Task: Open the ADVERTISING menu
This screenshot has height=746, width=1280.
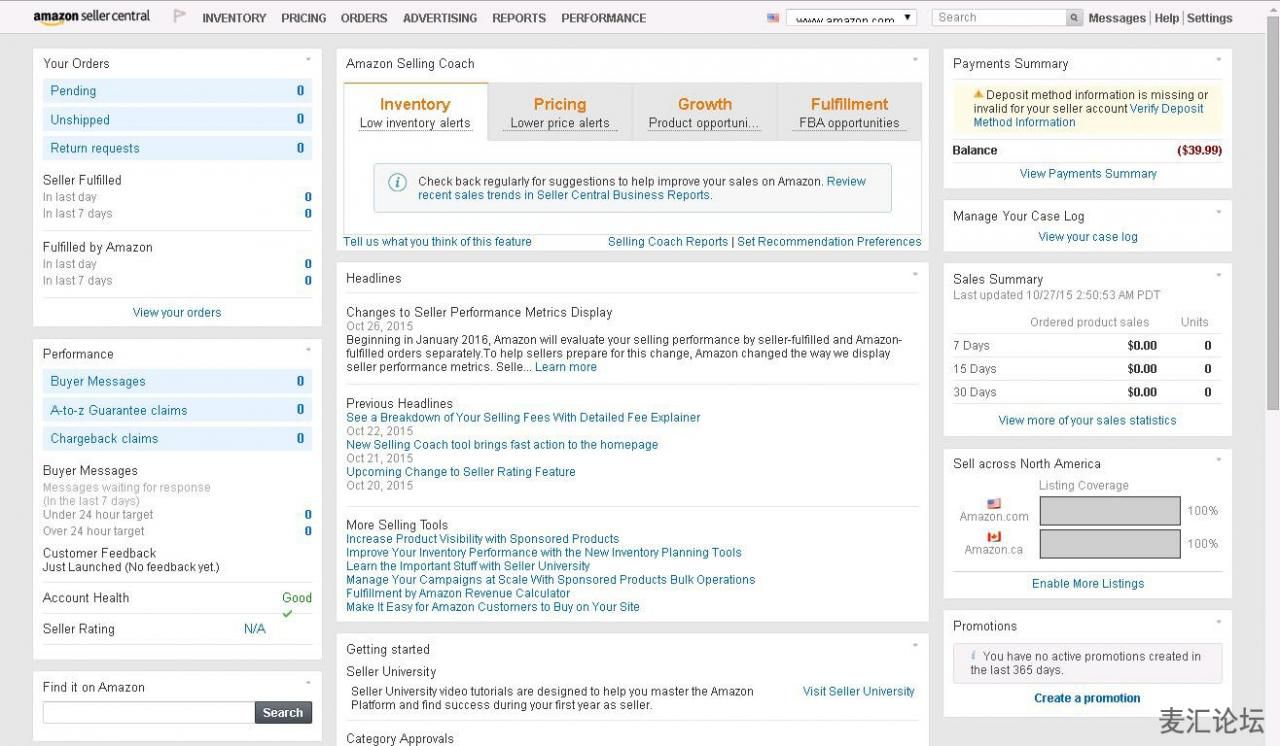Action: [x=440, y=18]
